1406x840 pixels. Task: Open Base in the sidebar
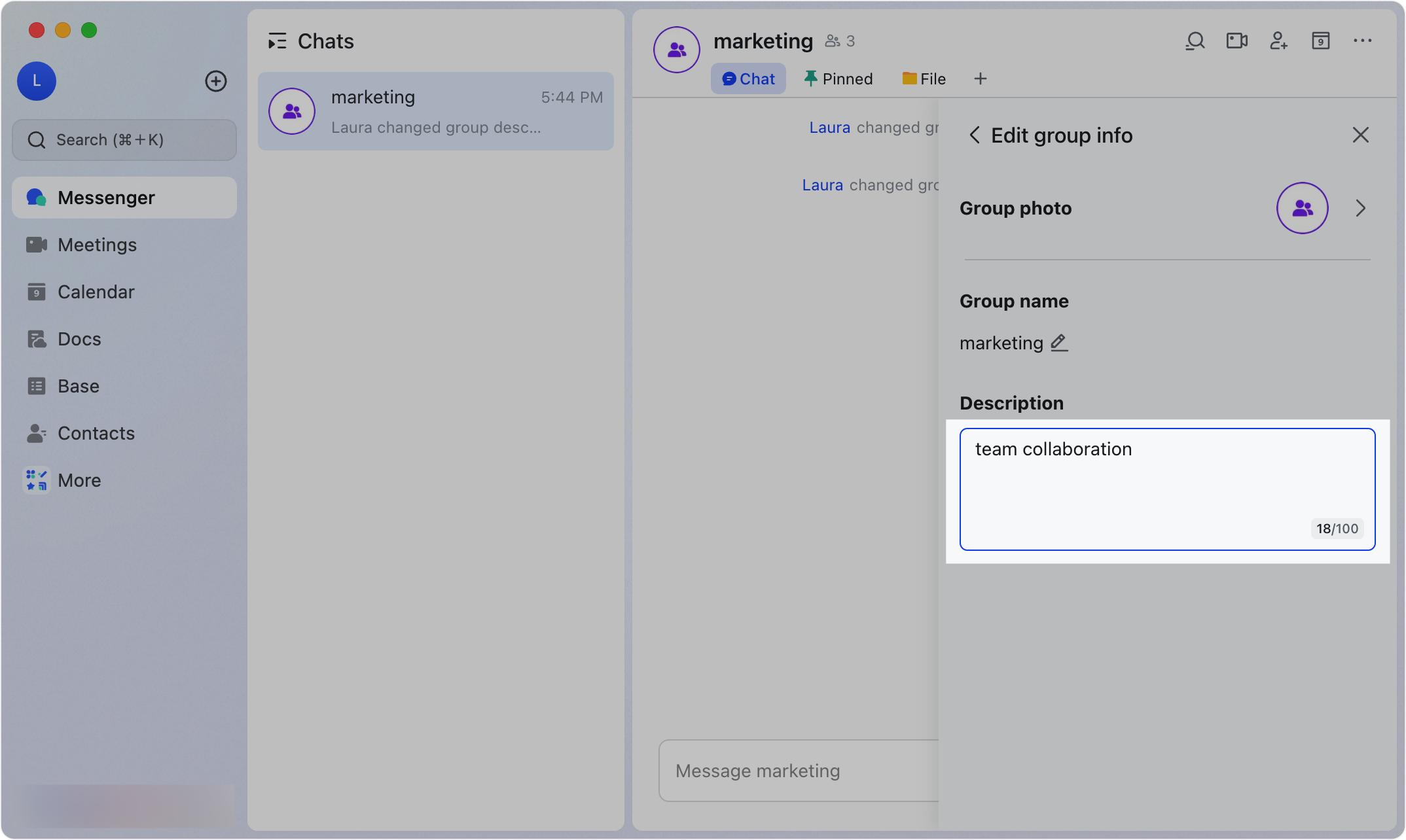pyautogui.click(x=124, y=386)
